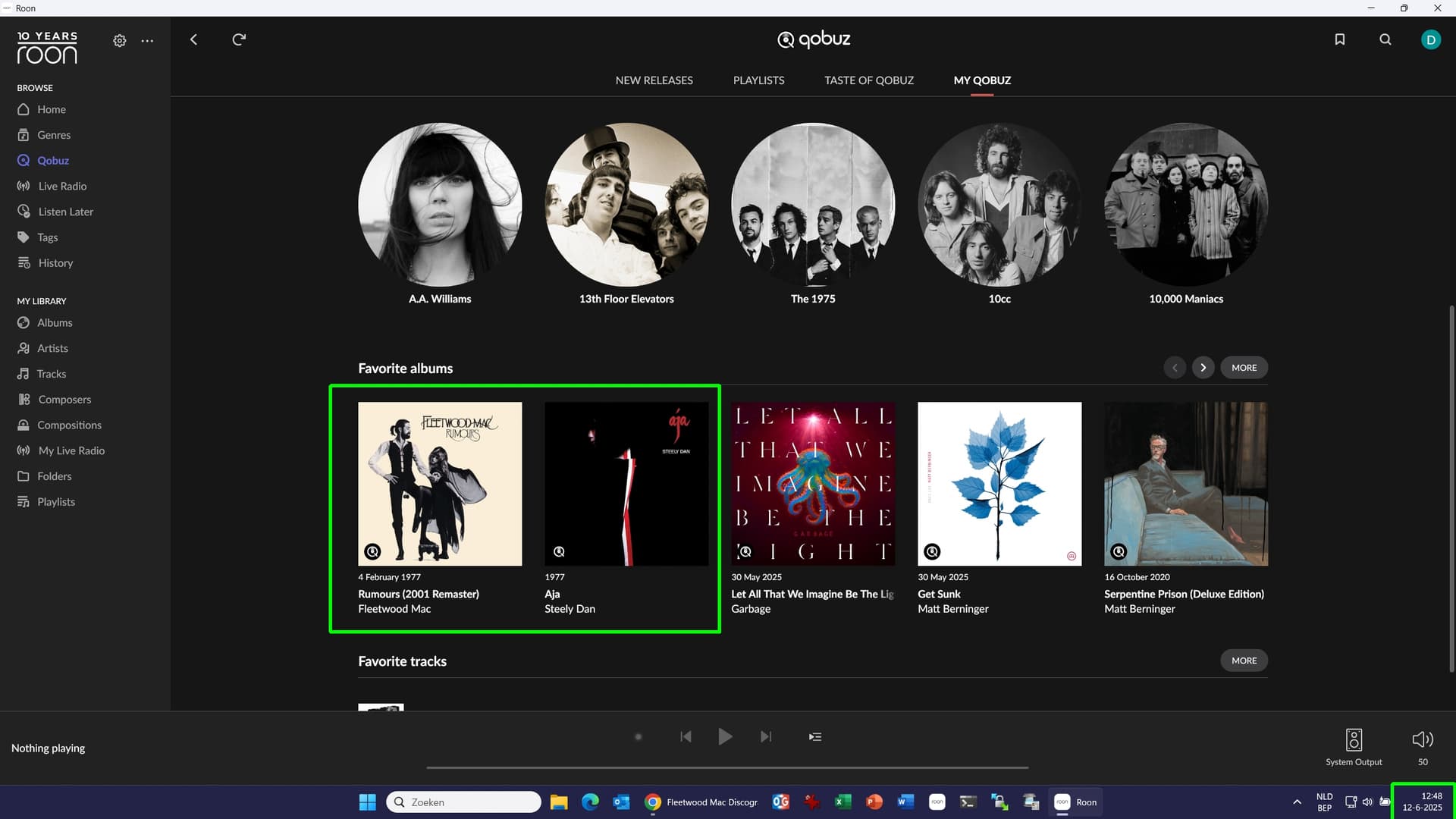
Task: Click the Windows Start button
Action: pyautogui.click(x=367, y=802)
